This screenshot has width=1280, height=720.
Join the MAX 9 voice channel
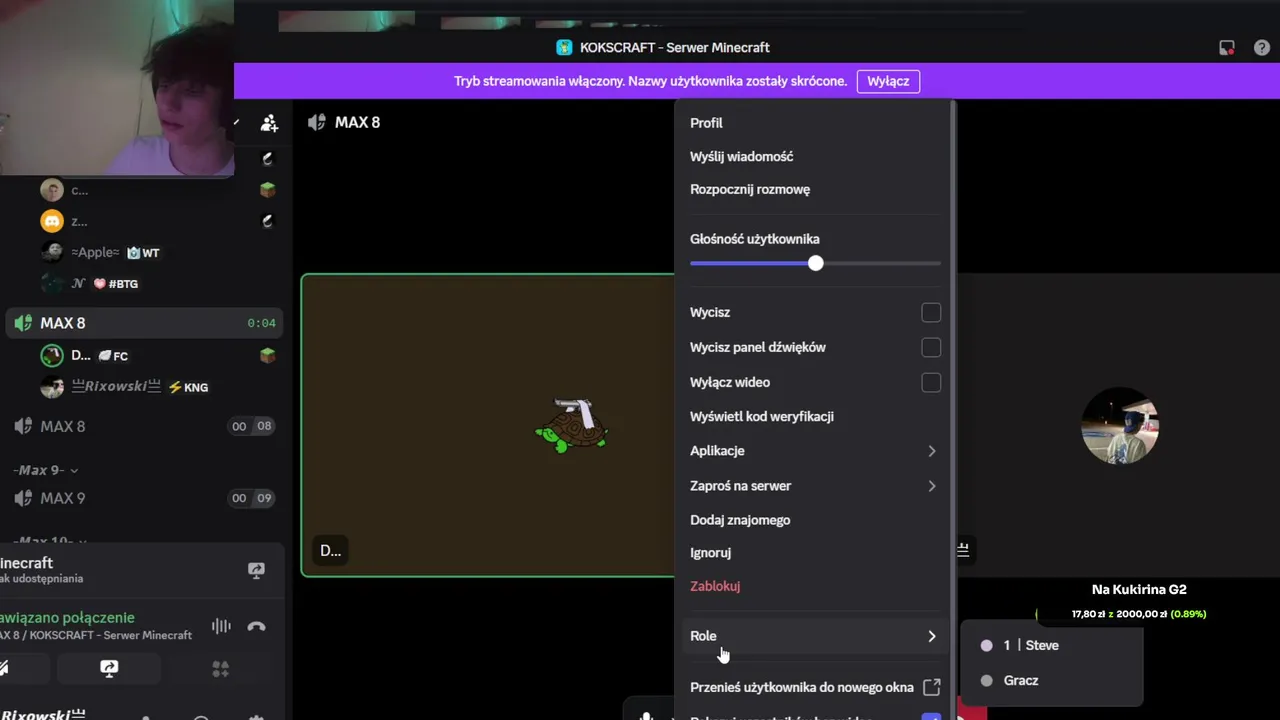coord(144,498)
